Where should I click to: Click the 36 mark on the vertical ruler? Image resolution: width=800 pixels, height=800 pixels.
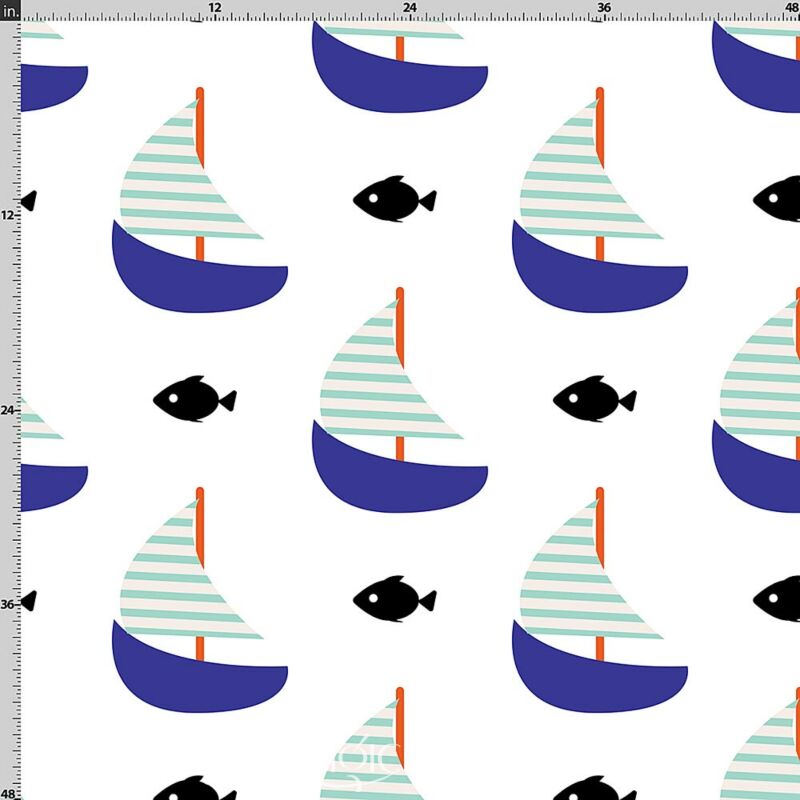tap(8, 605)
